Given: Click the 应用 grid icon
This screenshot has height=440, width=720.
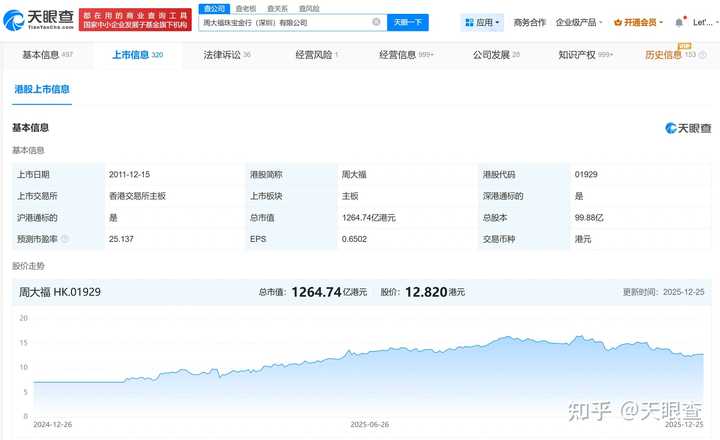Looking at the screenshot, I should click(x=469, y=23).
